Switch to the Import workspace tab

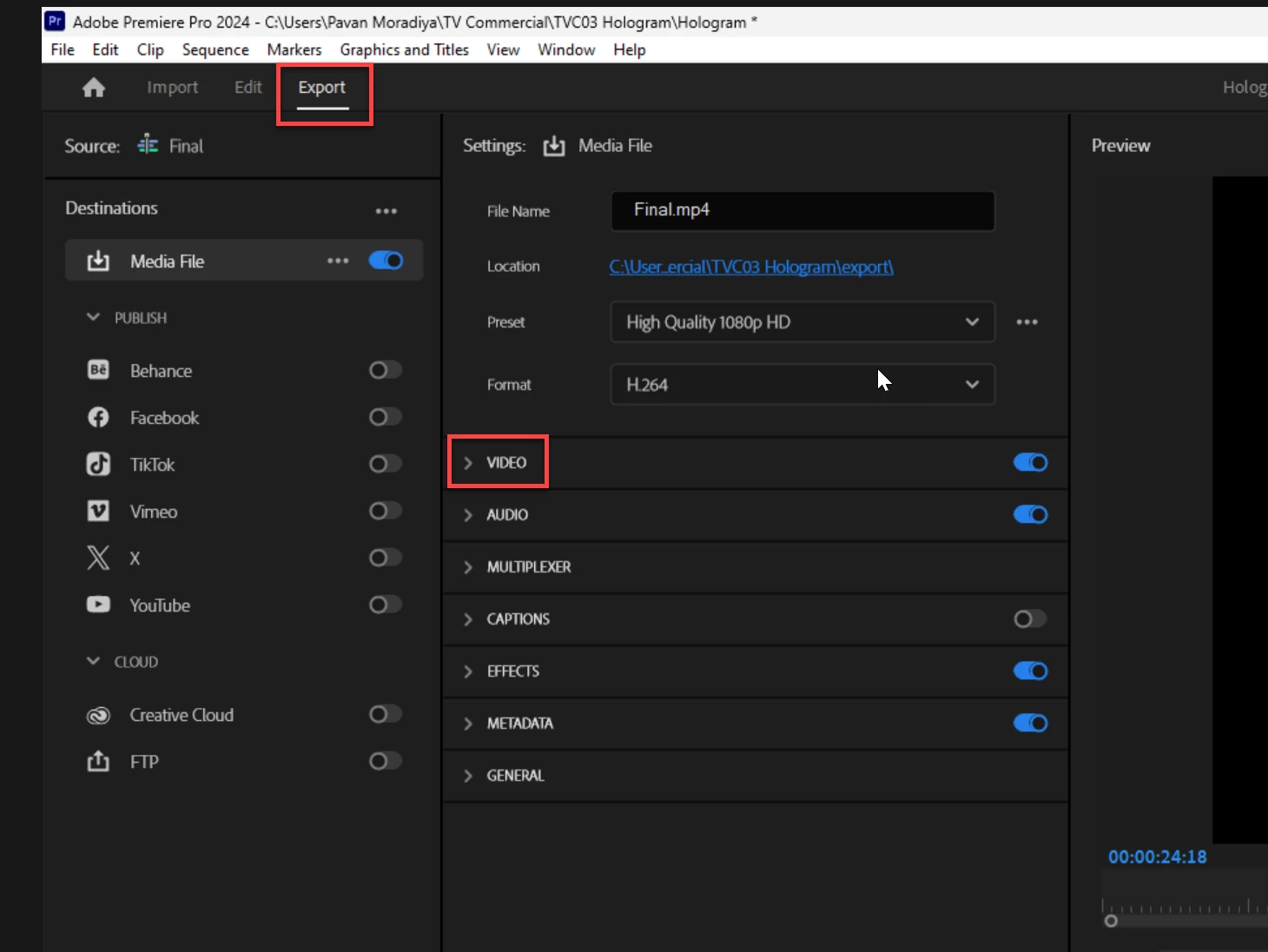click(x=172, y=87)
